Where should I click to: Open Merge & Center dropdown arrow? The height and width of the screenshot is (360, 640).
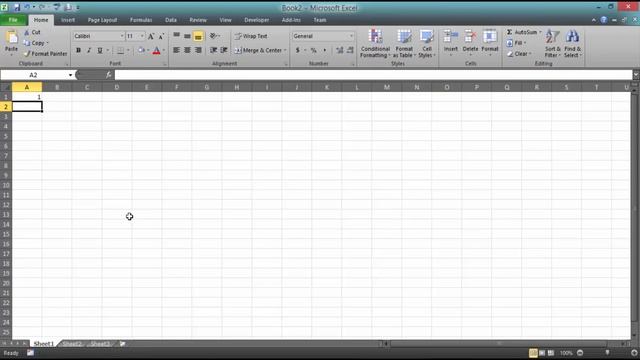tap(285, 50)
